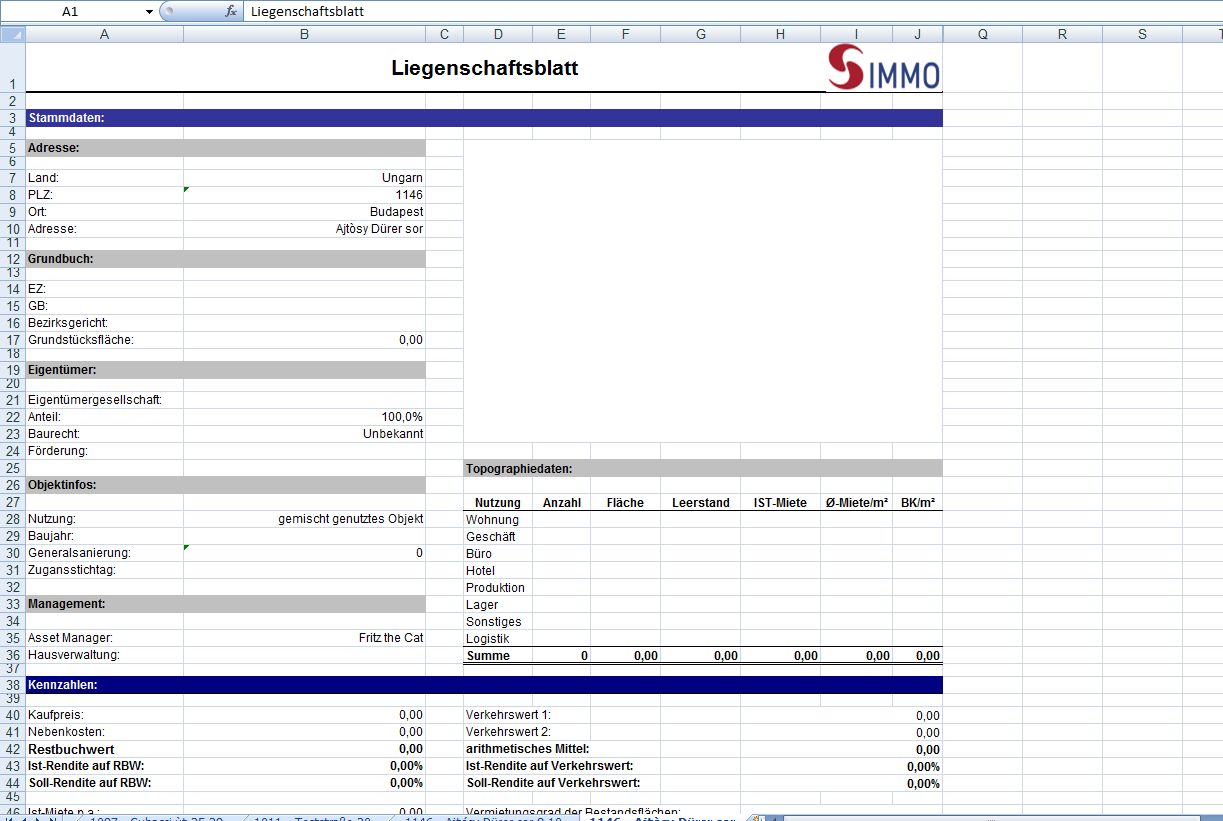Select column S header

point(1143,34)
